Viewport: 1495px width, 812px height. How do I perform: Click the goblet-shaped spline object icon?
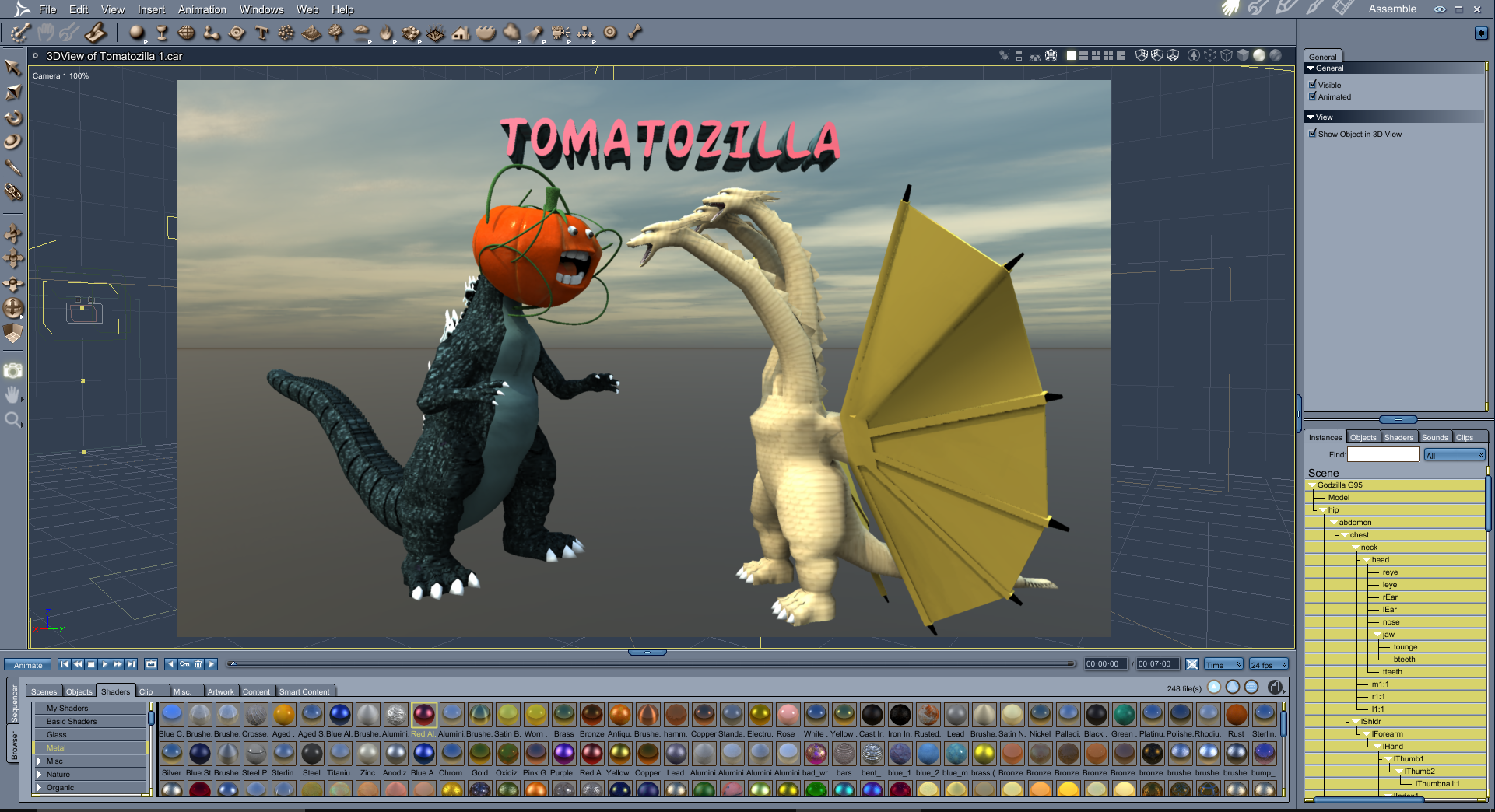(162, 33)
